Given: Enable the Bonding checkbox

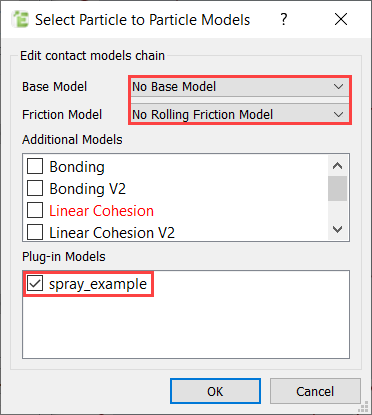Looking at the screenshot, I should (35, 166).
